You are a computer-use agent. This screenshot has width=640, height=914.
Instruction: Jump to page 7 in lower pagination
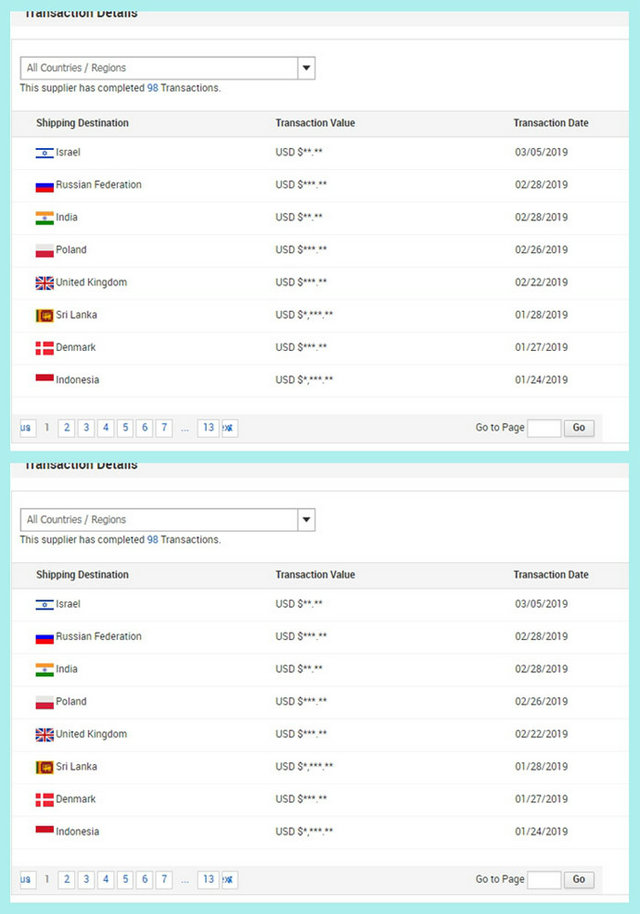[164, 880]
